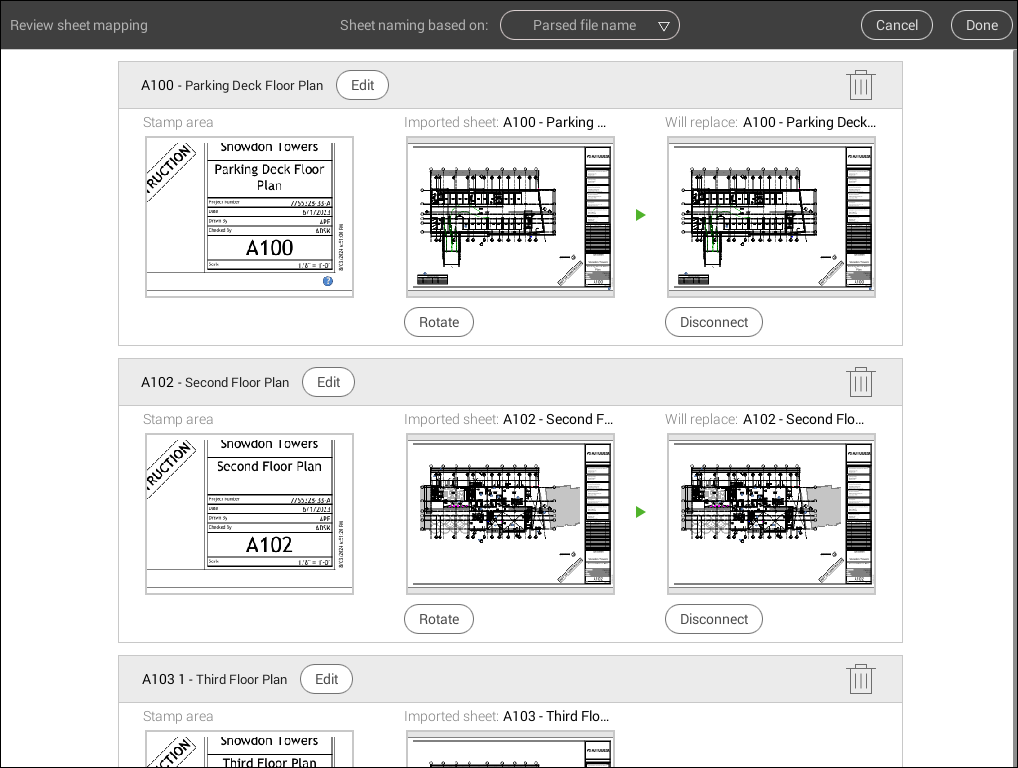Click trash icon for A102 sheet
The width and height of the screenshot is (1018, 768).
(x=860, y=382)
